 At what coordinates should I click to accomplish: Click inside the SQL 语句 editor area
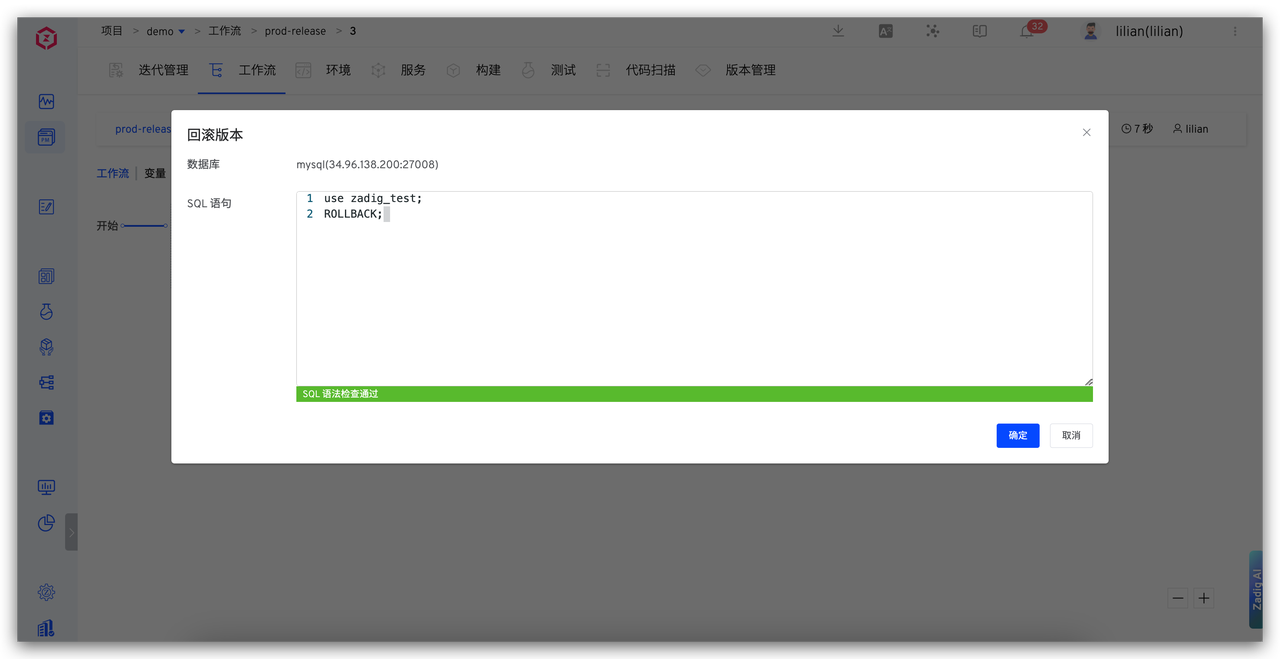[x=694, y=290]
